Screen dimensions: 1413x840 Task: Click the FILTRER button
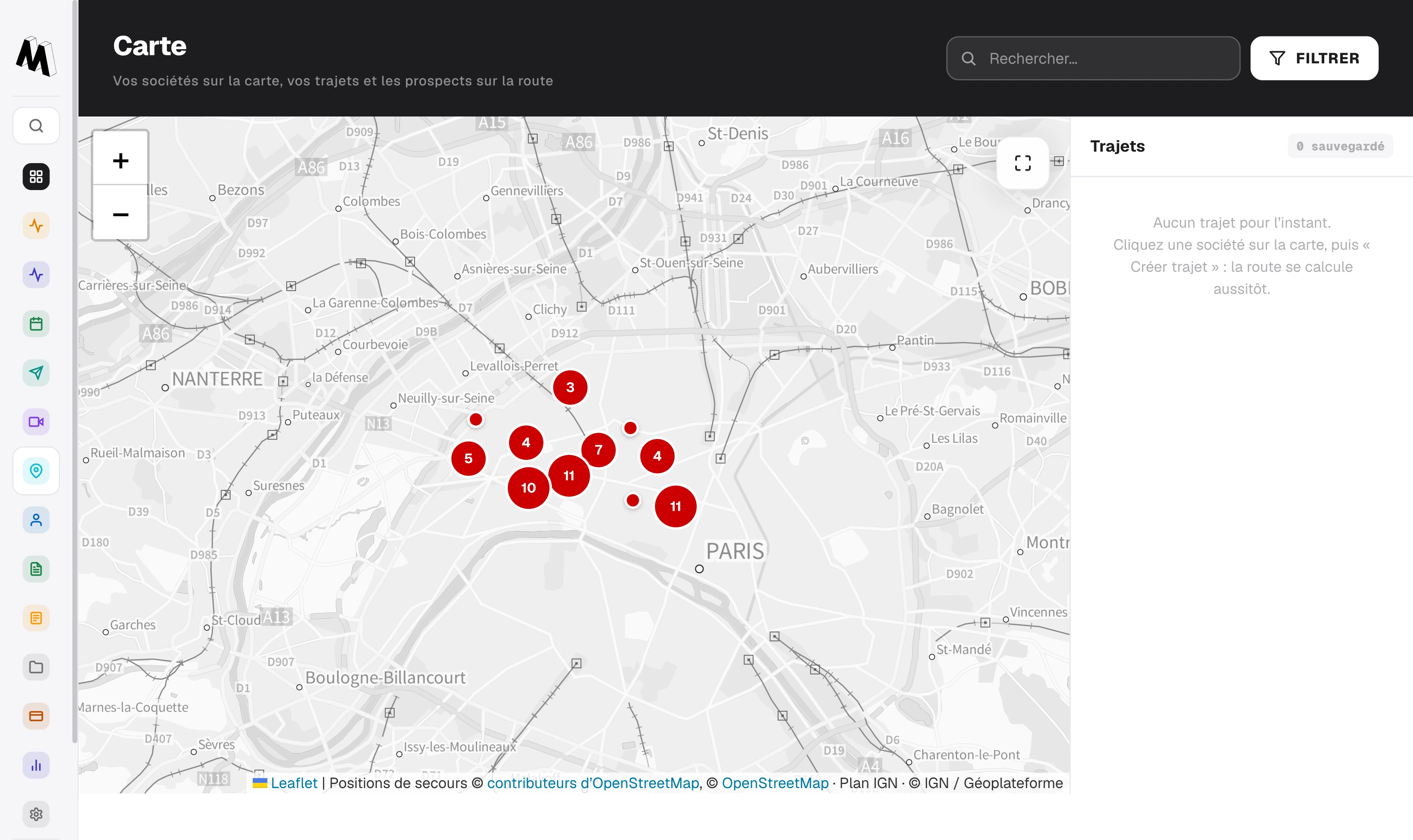[1314, 58]
